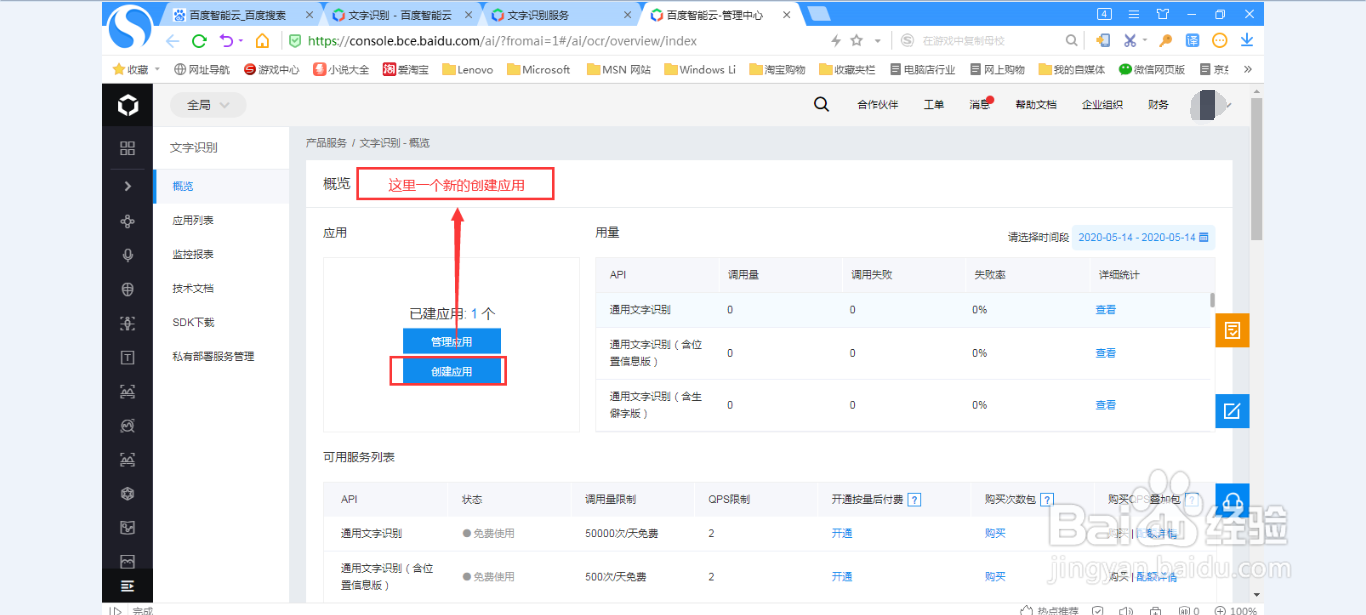1366x615 pixels.
Task: Open the date range picker 2020-05-14
Action: [x=1144, y=238]
